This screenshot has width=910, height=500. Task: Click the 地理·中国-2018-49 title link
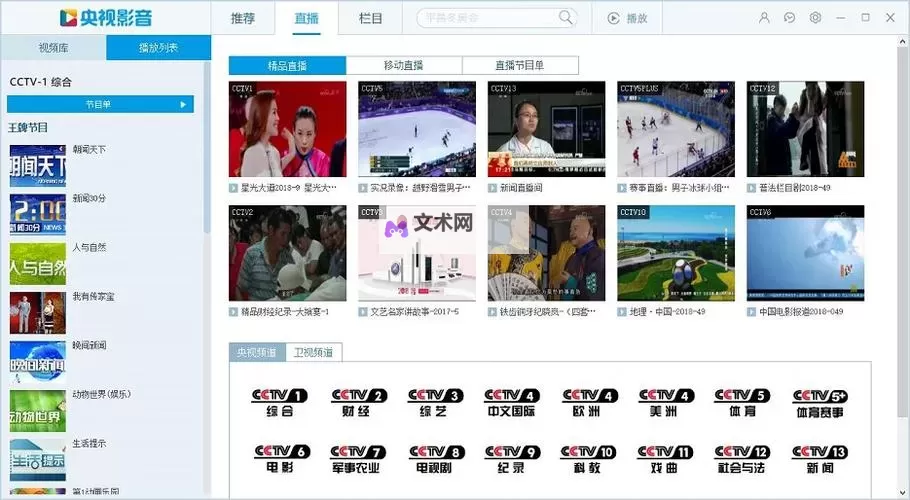[667, 311]
